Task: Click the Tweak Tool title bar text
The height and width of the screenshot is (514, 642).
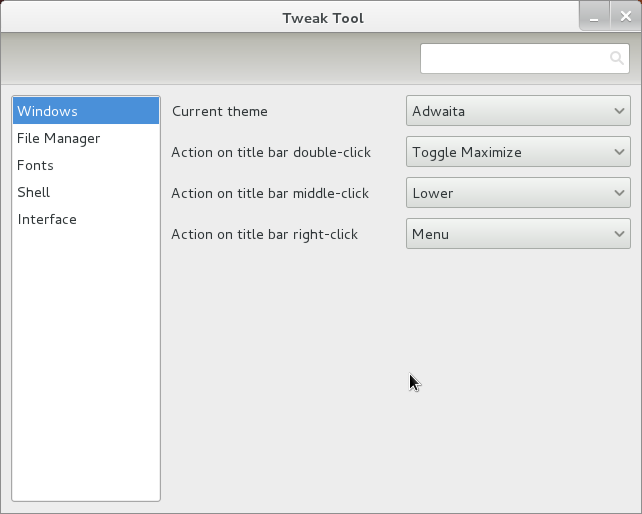Action: pos(323,18)
